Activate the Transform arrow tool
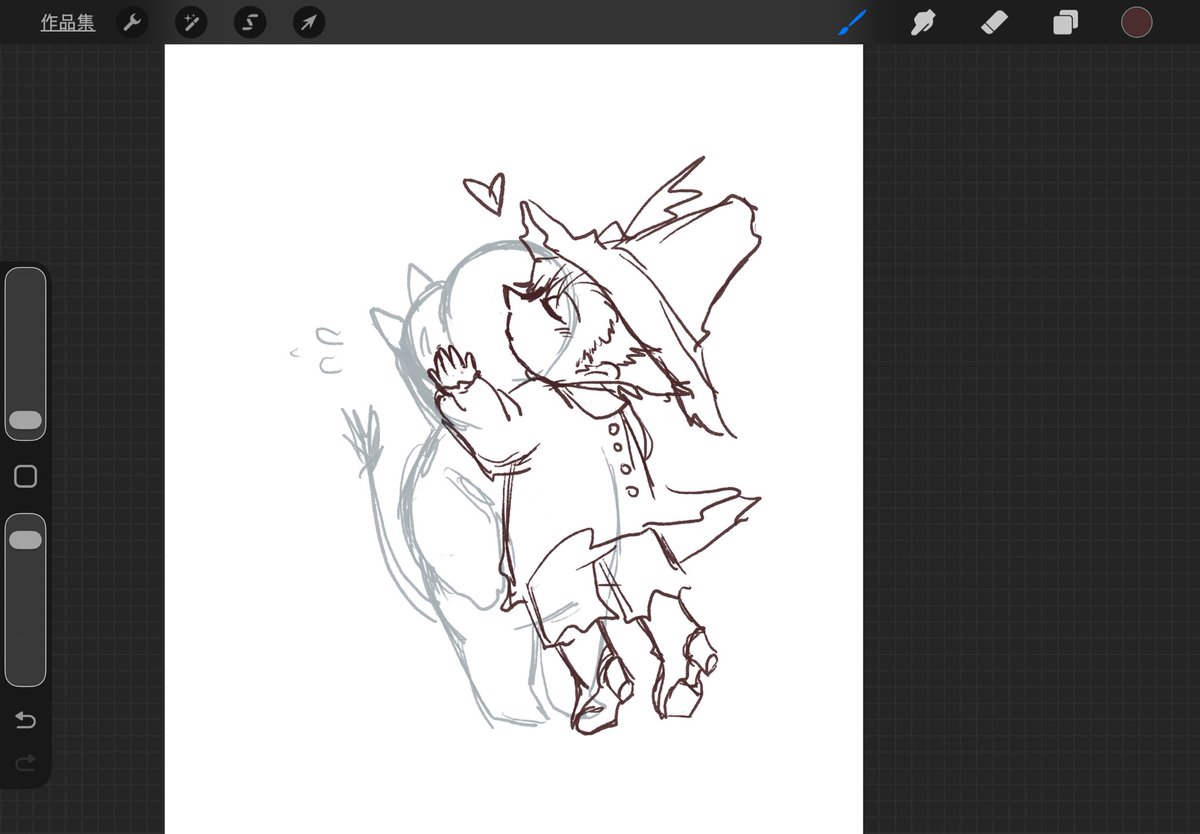The width and height of the screenshot is (1200, 834). pyautogui.click(x=309, y=22)
